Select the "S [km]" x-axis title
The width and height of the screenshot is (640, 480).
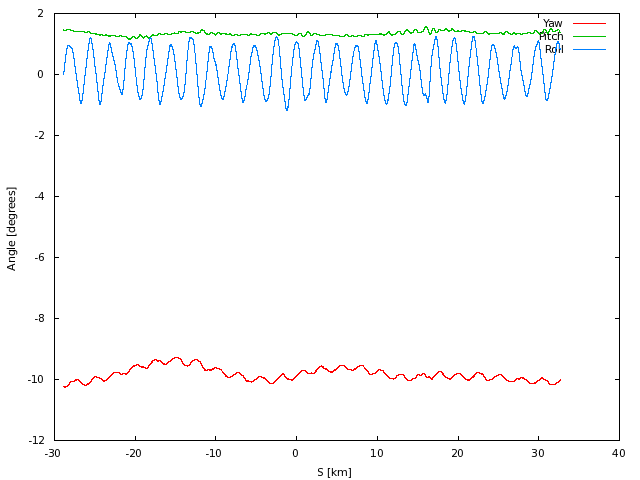pos(334,472)
